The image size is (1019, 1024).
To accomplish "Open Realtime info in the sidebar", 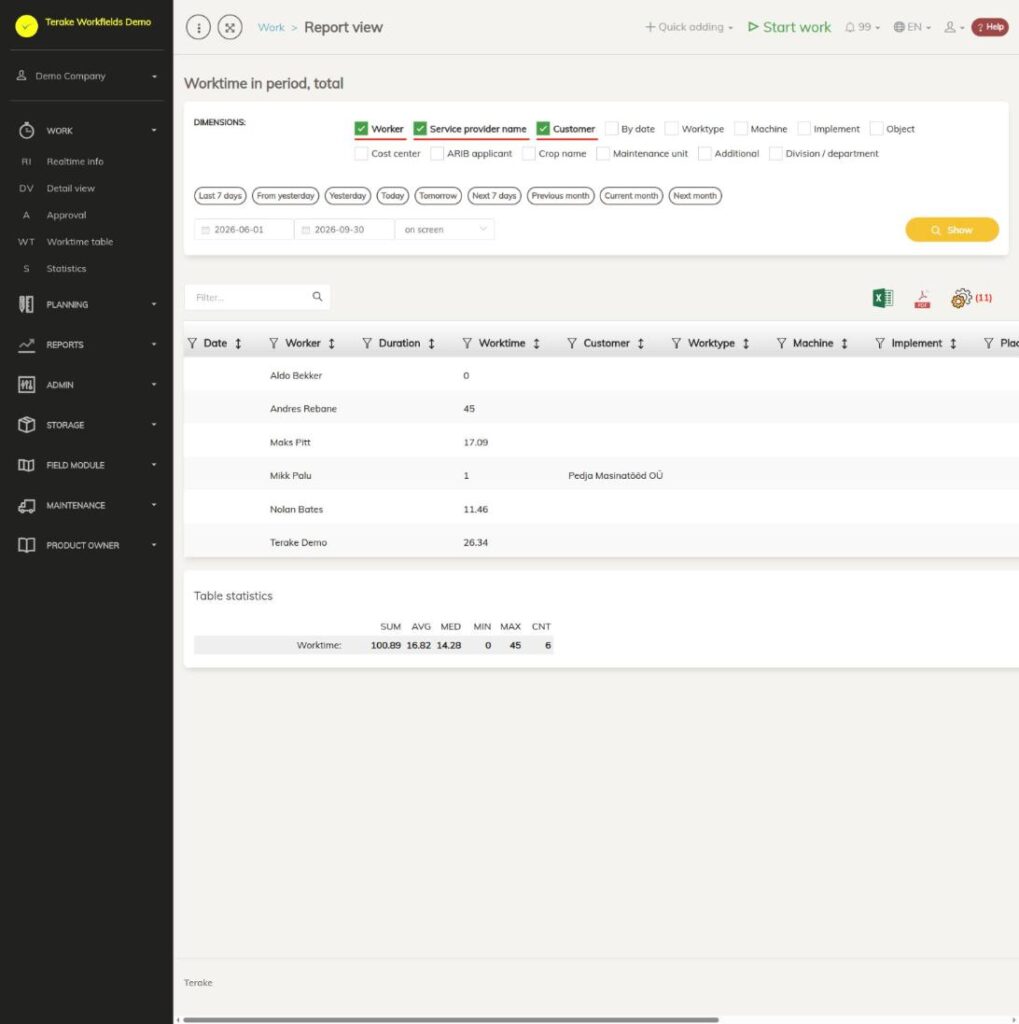I will (74, 161).
